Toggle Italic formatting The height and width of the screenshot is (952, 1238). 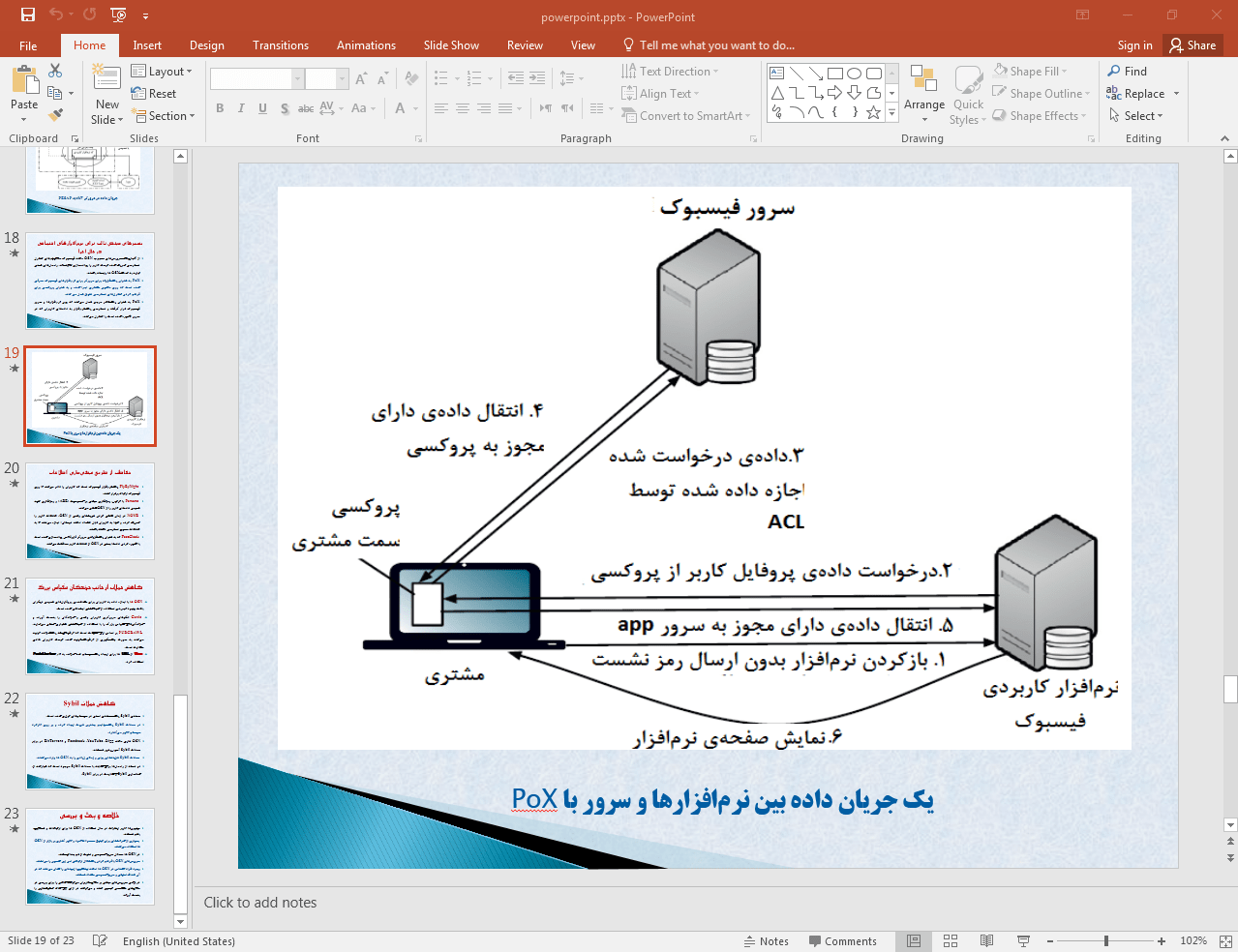click(241, 108)
